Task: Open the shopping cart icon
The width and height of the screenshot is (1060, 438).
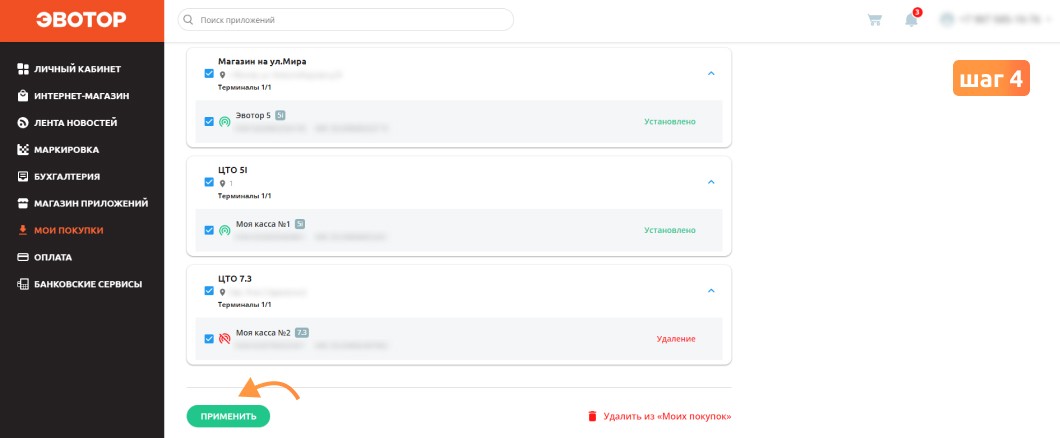Action: (874, 20)
